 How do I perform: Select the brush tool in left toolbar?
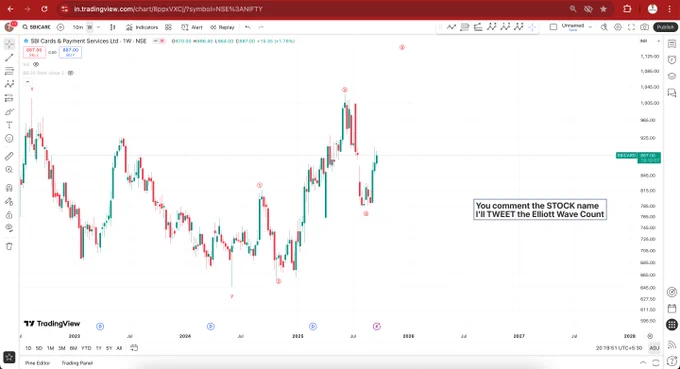(9, 112)
